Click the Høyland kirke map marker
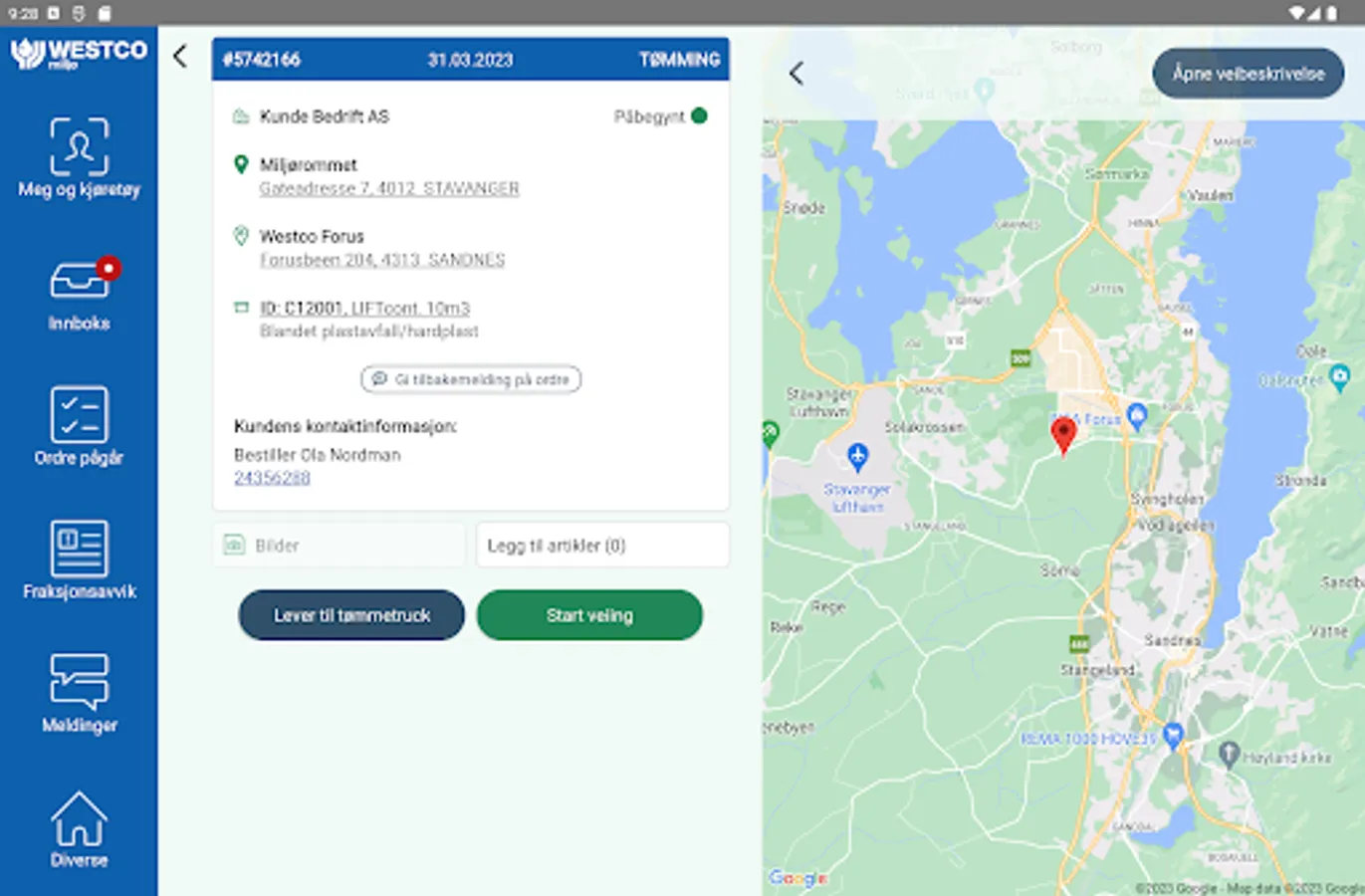 pyautogui.click(x=1229, y=754)
